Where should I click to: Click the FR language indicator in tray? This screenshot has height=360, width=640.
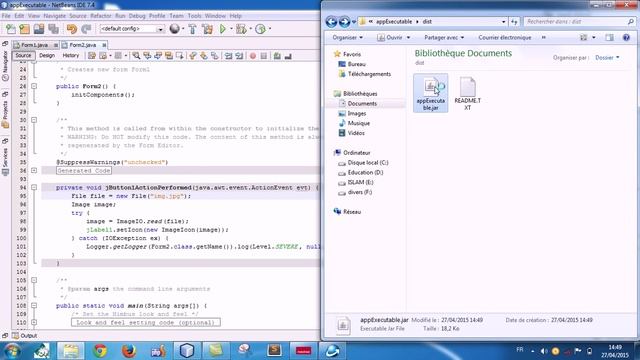(x=520, y=350)
